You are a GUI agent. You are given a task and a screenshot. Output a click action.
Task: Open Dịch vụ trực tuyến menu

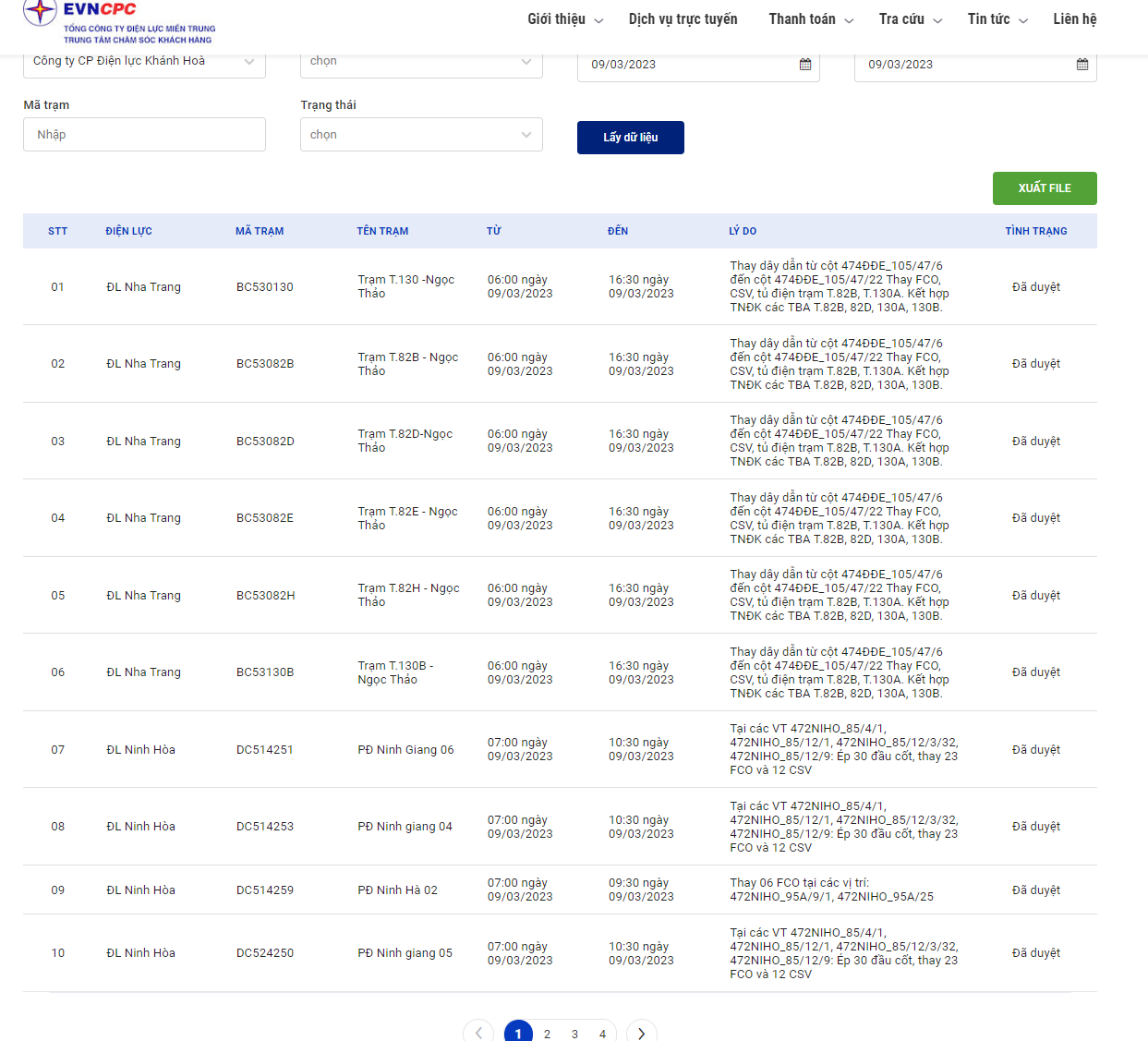(x=683, y=19)
